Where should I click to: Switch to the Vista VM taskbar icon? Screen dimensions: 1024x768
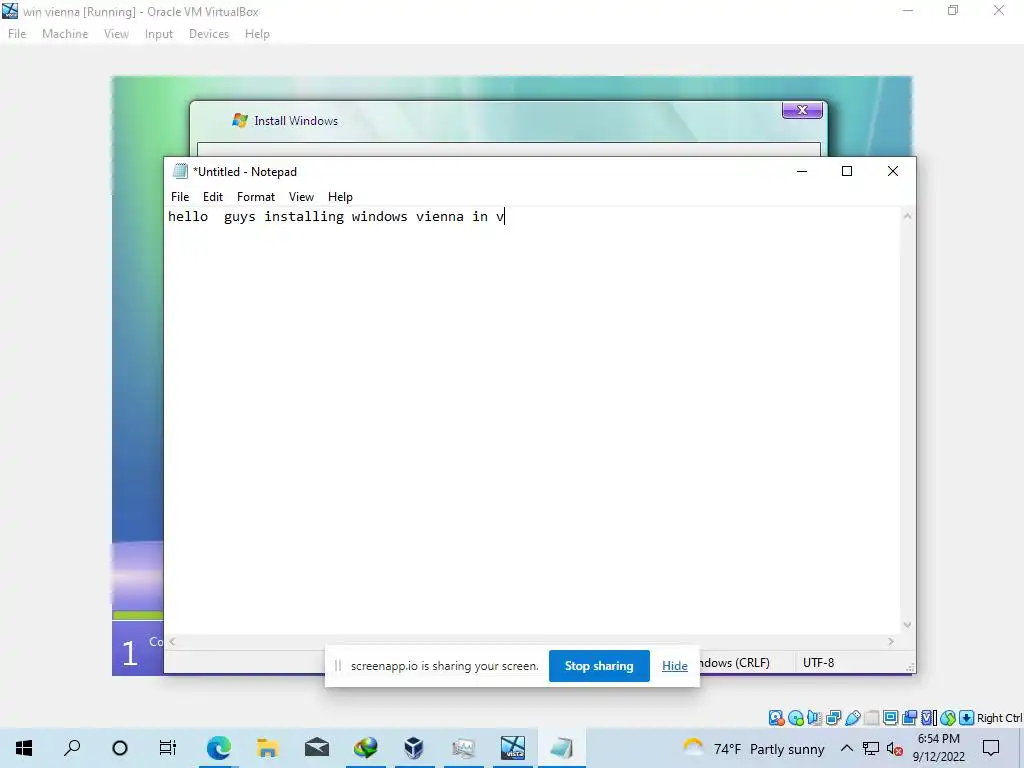coord(513,748)
